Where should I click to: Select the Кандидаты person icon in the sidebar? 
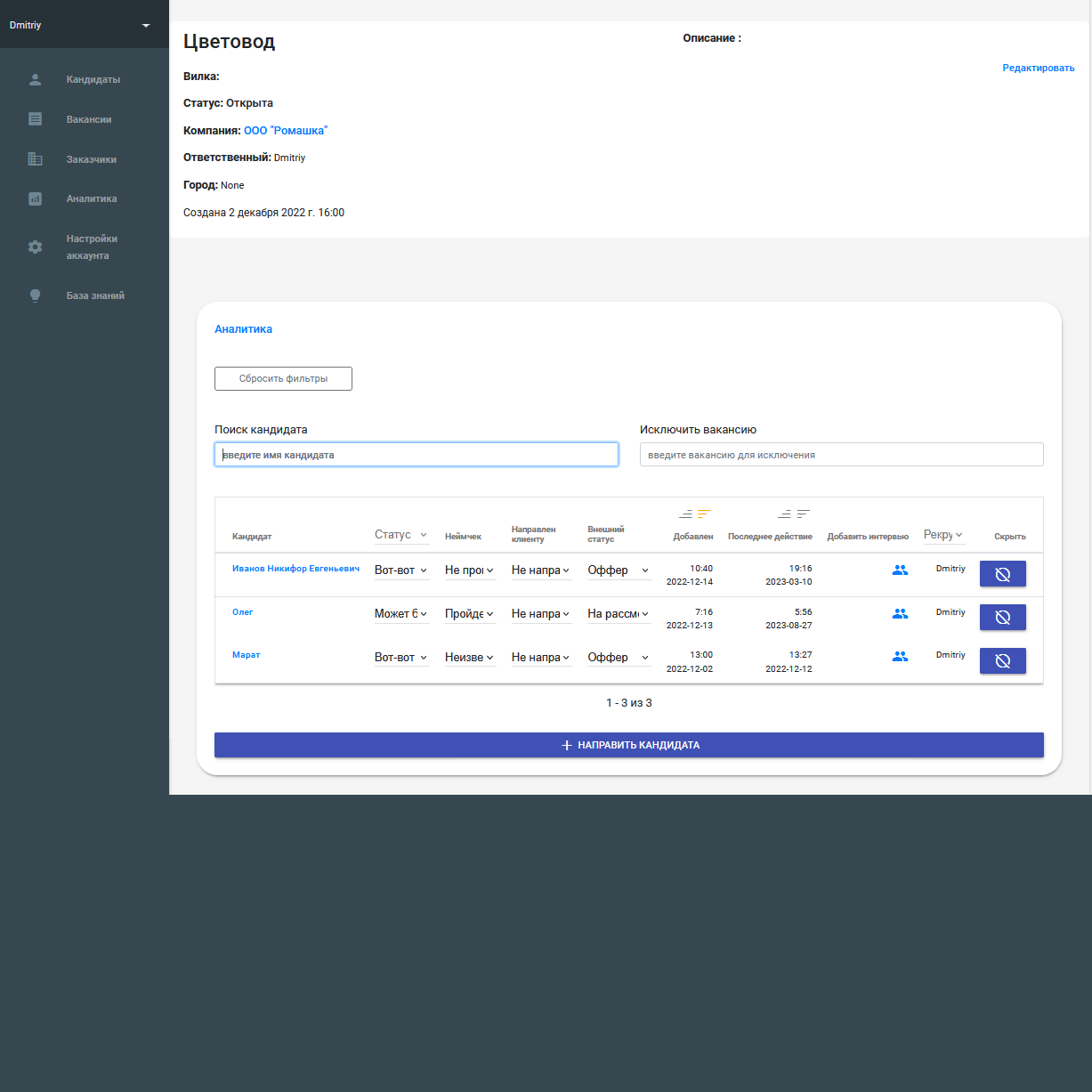pyautogui.click(x=35, y=79)
